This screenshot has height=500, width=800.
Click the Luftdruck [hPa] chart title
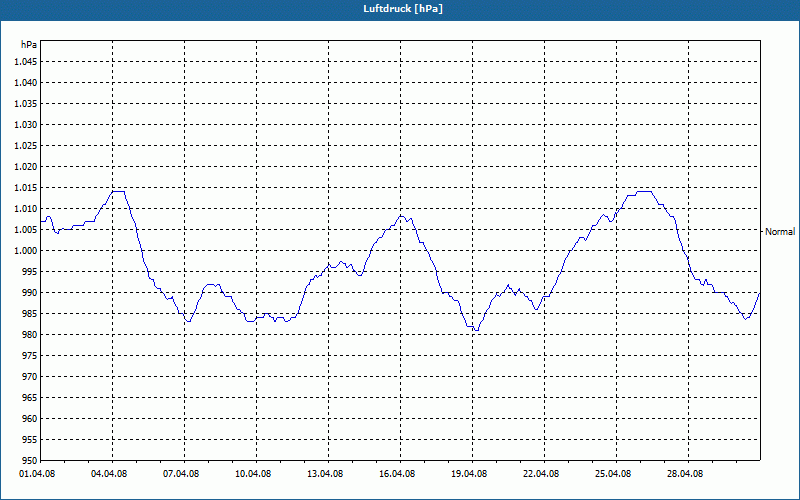pos(403,9)
